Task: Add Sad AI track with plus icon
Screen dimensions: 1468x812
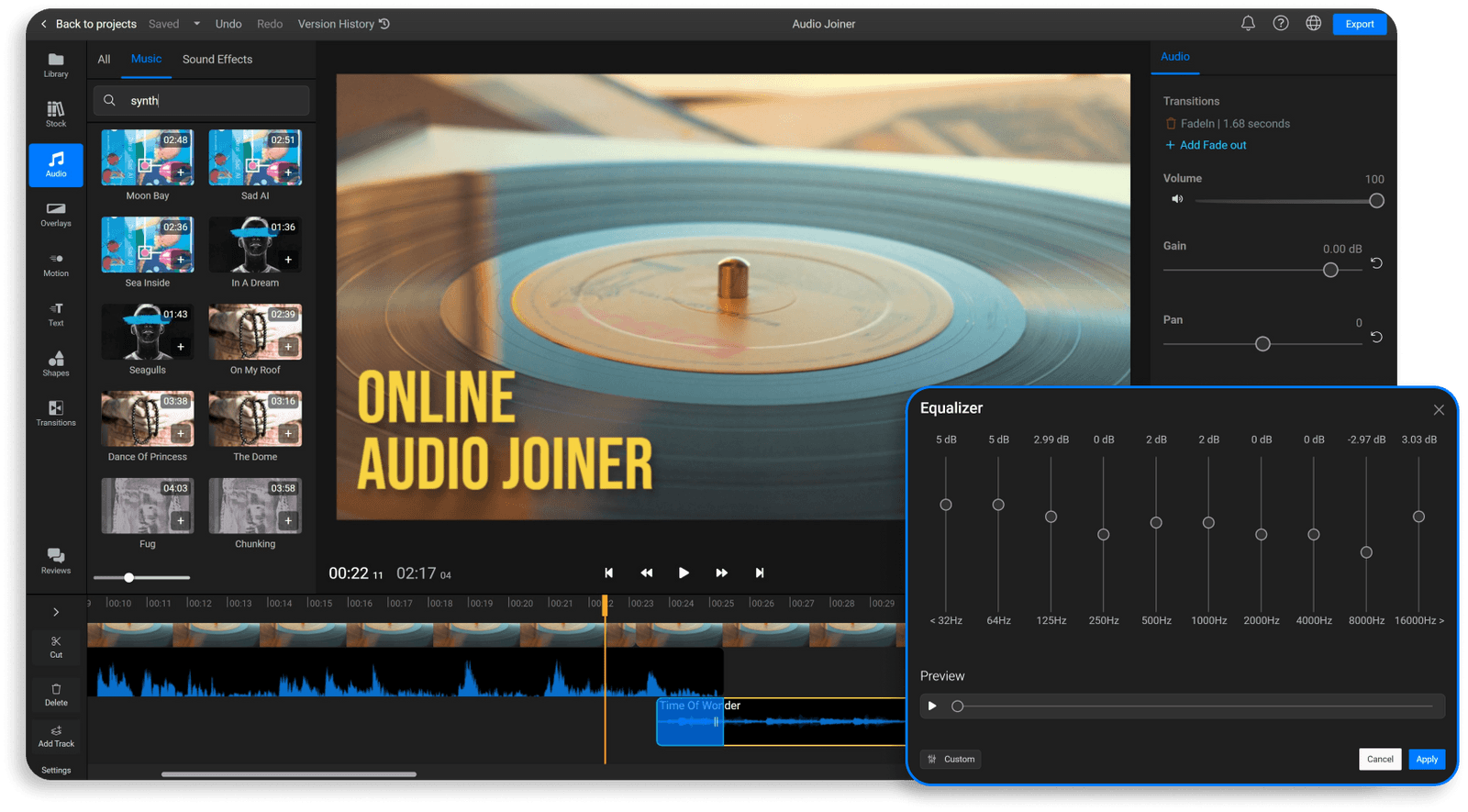Action: 288,172
